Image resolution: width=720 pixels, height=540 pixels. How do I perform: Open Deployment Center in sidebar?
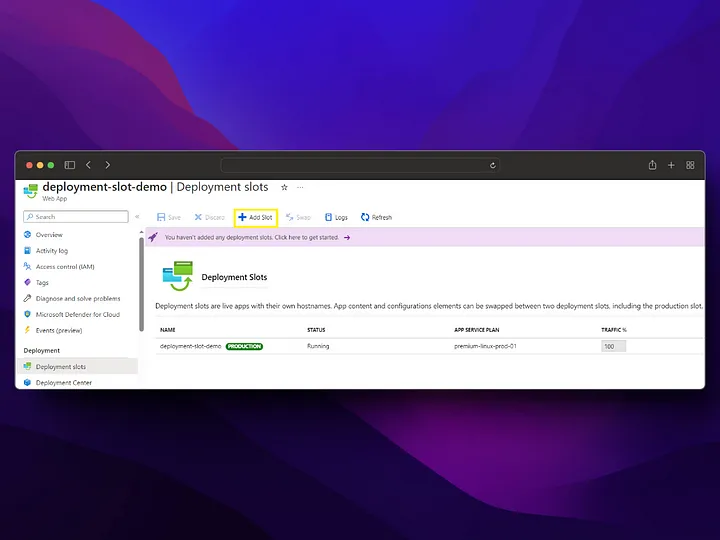64,382
